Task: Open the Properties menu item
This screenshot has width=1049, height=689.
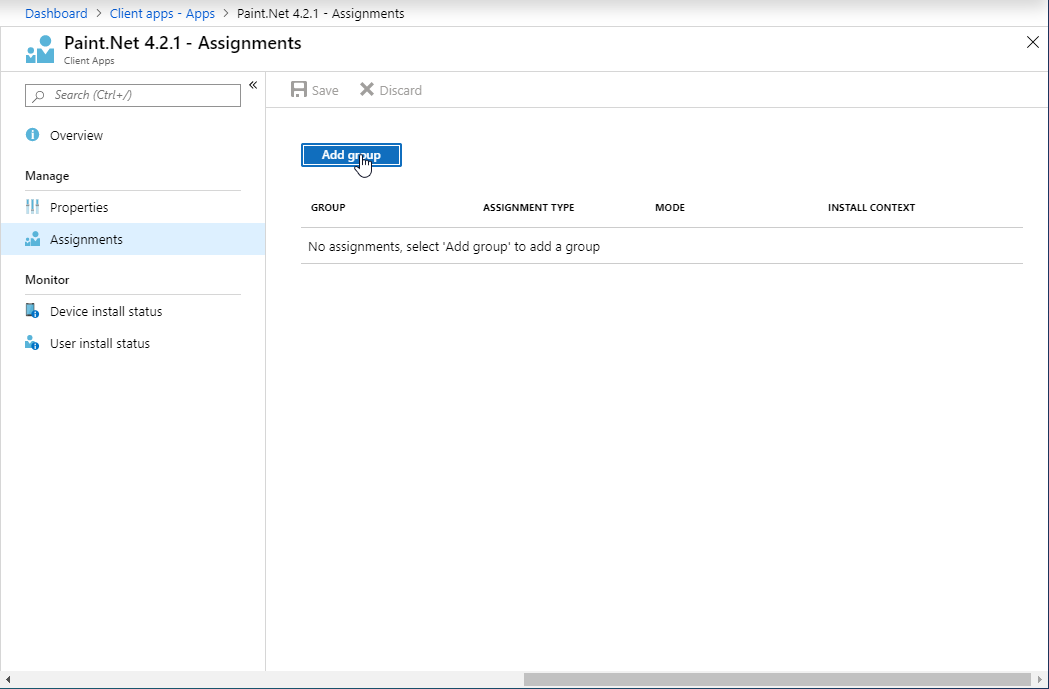Action: (x=79, y=207)
